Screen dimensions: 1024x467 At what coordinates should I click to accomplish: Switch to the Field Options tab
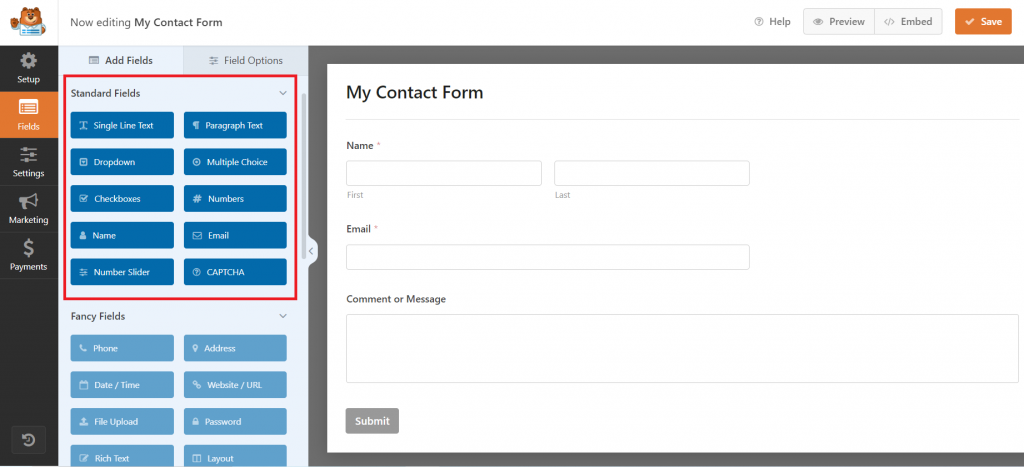(x=246, y=60)
